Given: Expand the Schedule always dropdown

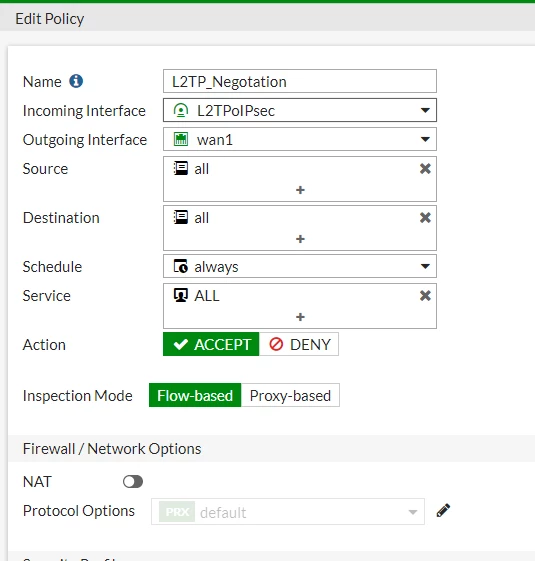Looking at the screenshot, I should 300,266.
